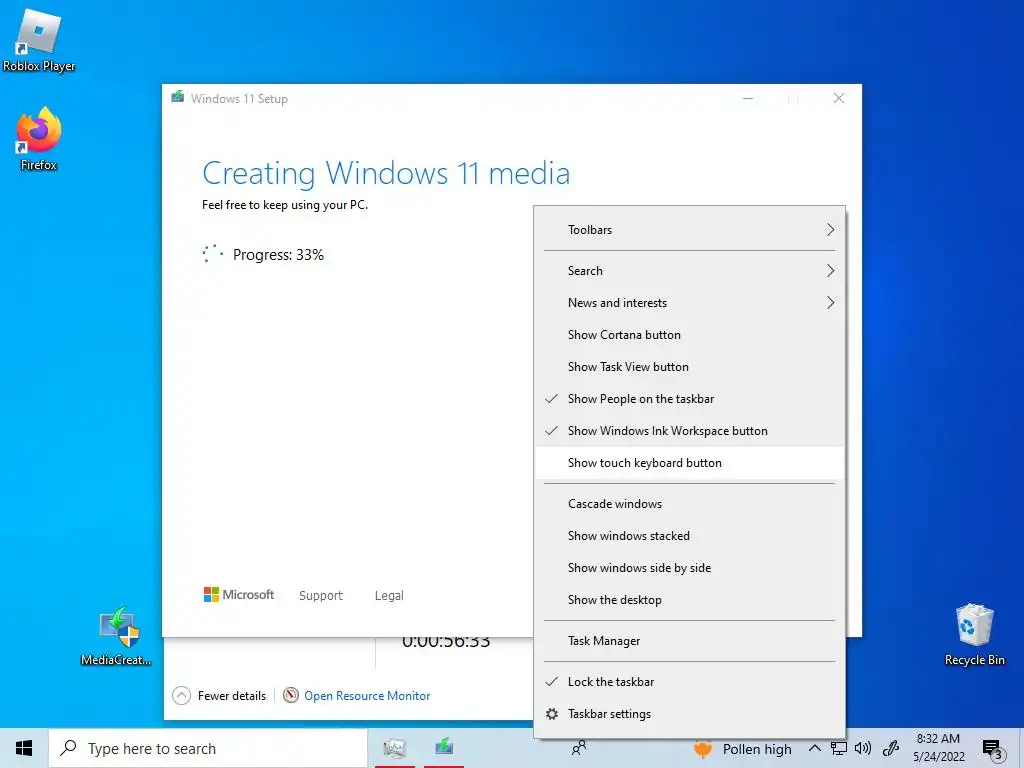Screen dimensions: 1024x768
Task: Click the Open Resource Monitor link
Action: 367,696
